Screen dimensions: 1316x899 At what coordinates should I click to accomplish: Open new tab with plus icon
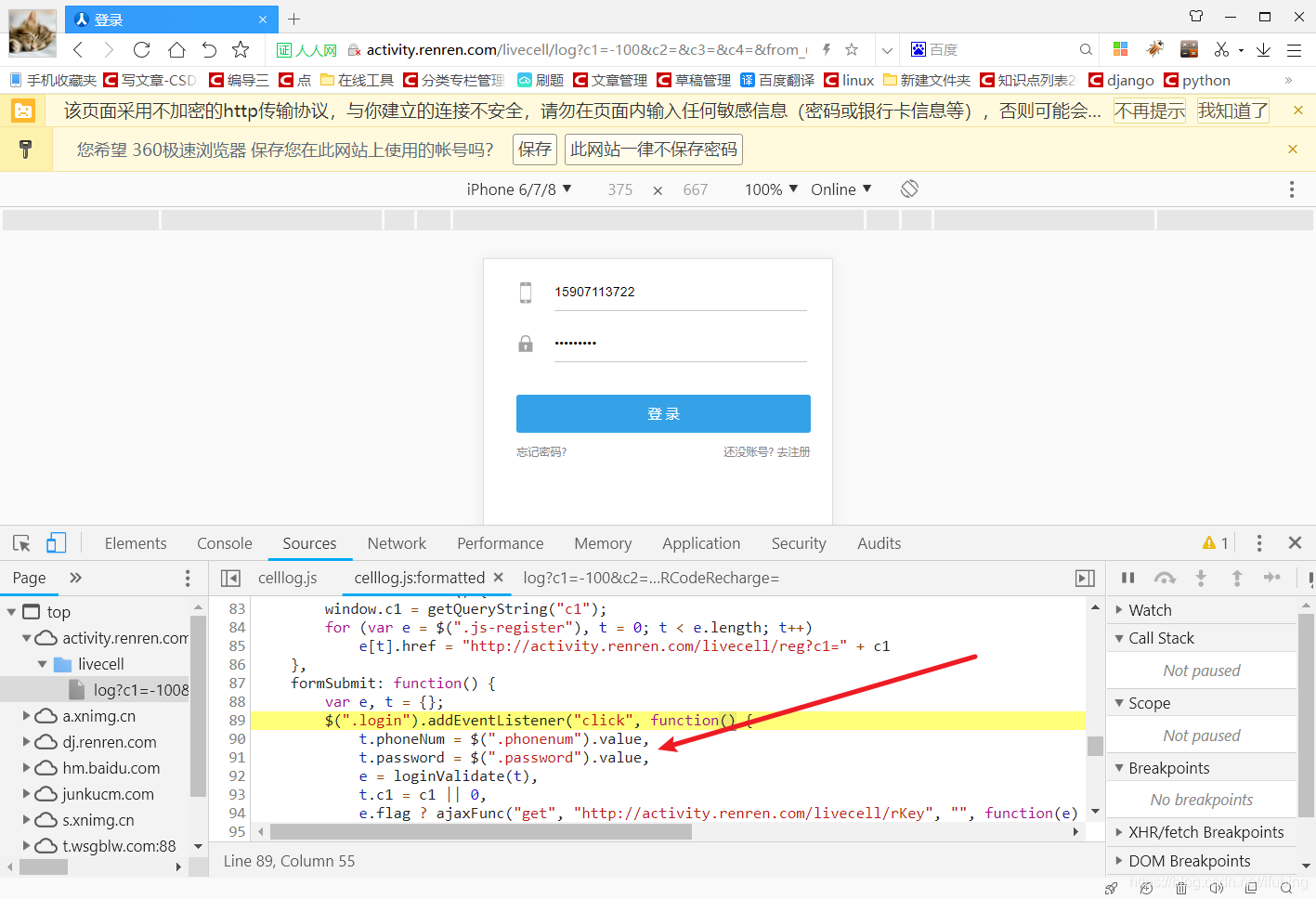click(293, 19)
